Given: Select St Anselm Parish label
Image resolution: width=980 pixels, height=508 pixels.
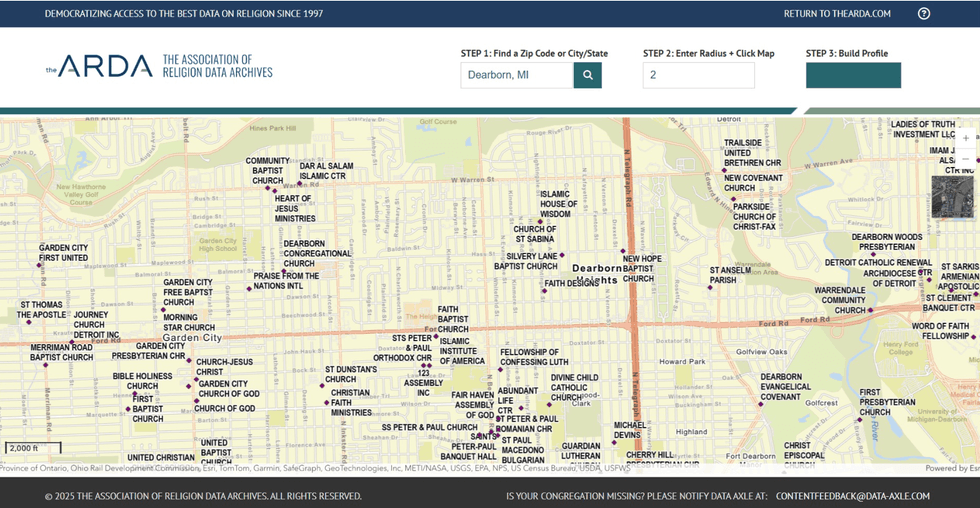Looking at the screenshot, I should 730,275.
